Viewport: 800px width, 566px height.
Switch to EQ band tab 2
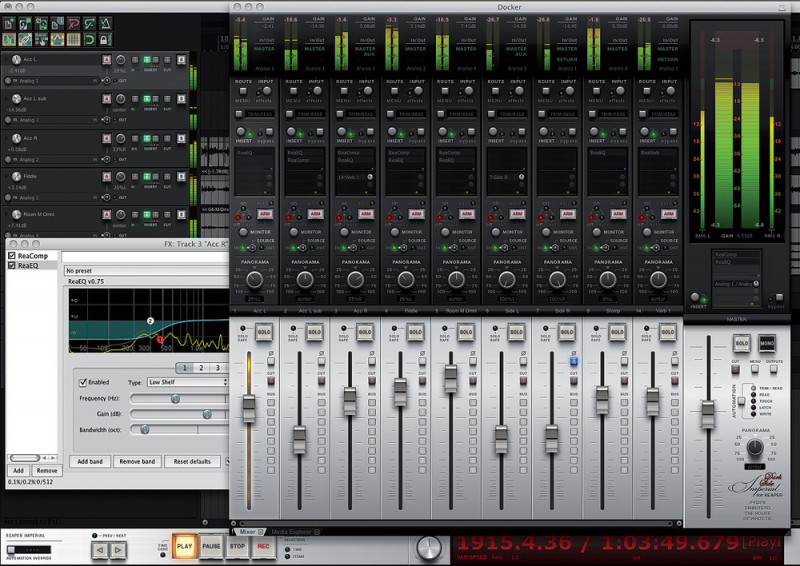[x=200, y=367]
